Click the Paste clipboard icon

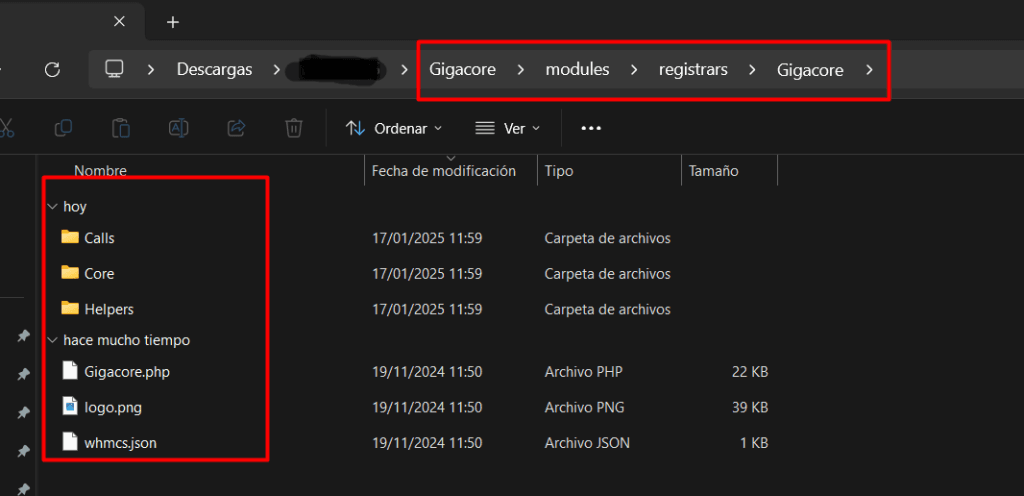pyautogui.click(x=121, y=128)
